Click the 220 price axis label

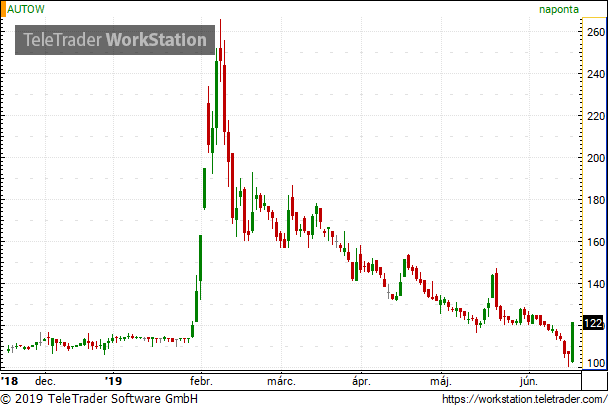pos(596,116)
